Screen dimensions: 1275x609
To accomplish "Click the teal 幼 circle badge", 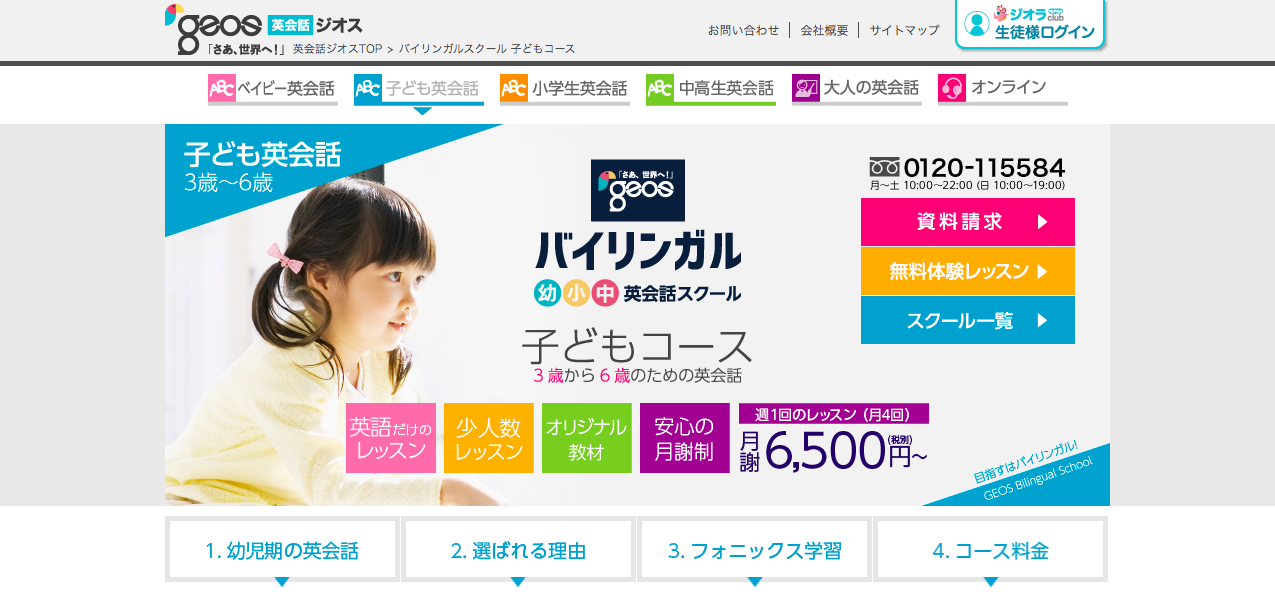I will pyautogui.click(x=546, y=293).
